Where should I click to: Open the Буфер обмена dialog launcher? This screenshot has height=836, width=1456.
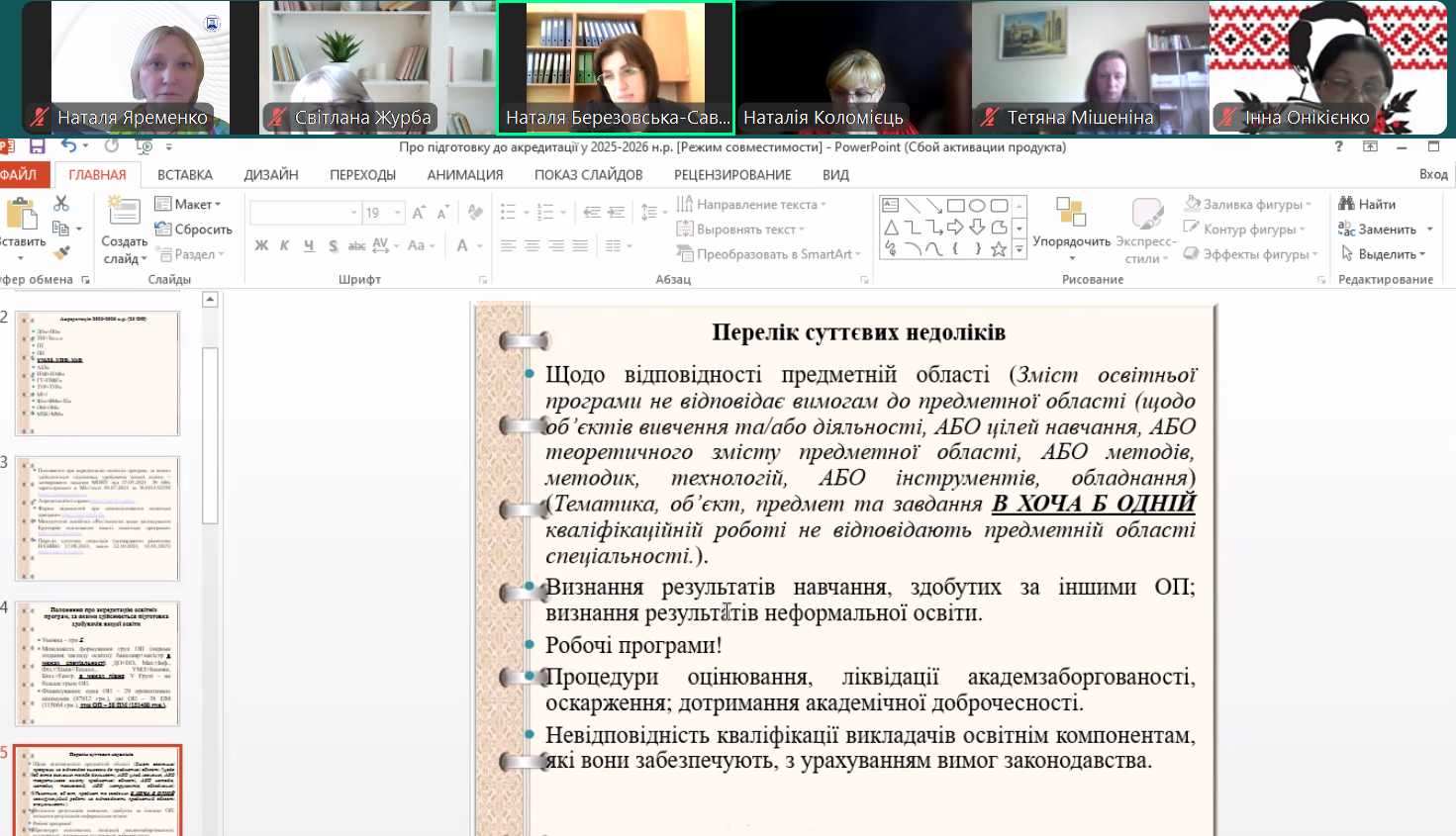(85, 279)
